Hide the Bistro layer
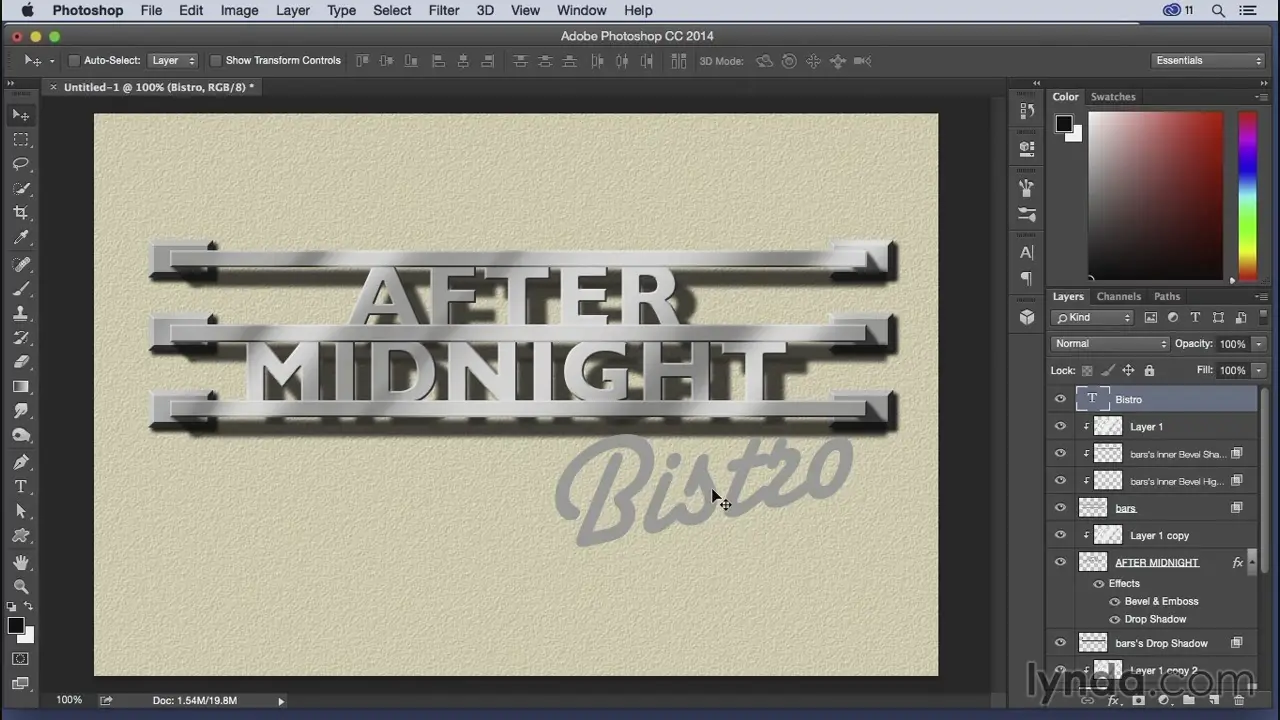This screenshot has width=1280, height=720. [x=1060, y=399]
